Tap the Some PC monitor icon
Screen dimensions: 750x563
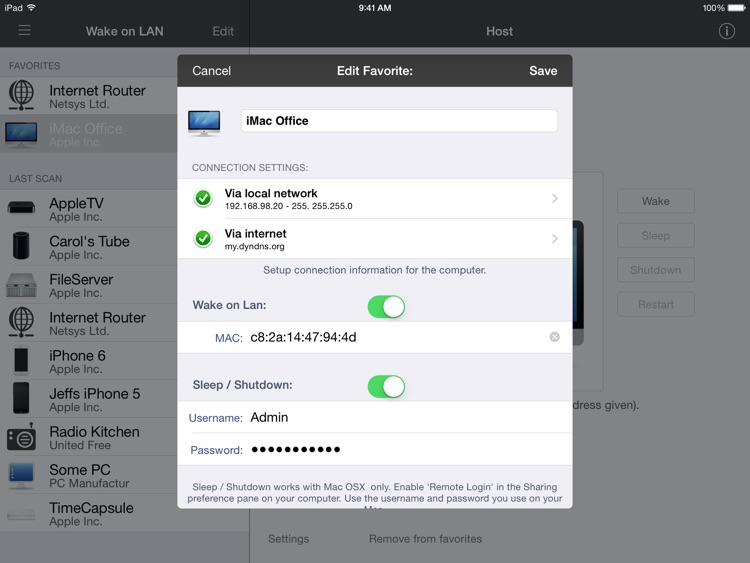pyautogui.click(x=21, y=475)
